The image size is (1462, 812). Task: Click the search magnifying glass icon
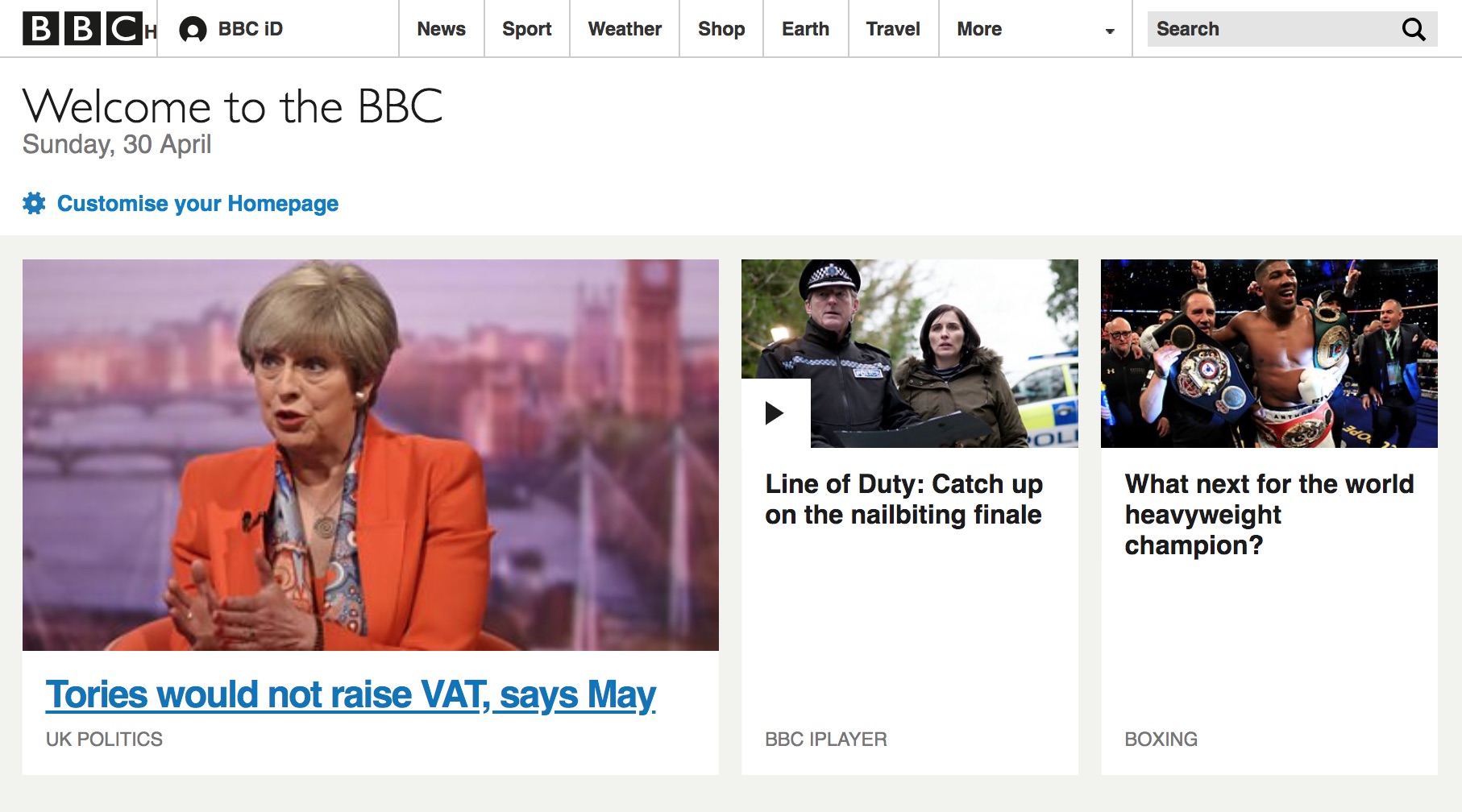coord(1414,29)
